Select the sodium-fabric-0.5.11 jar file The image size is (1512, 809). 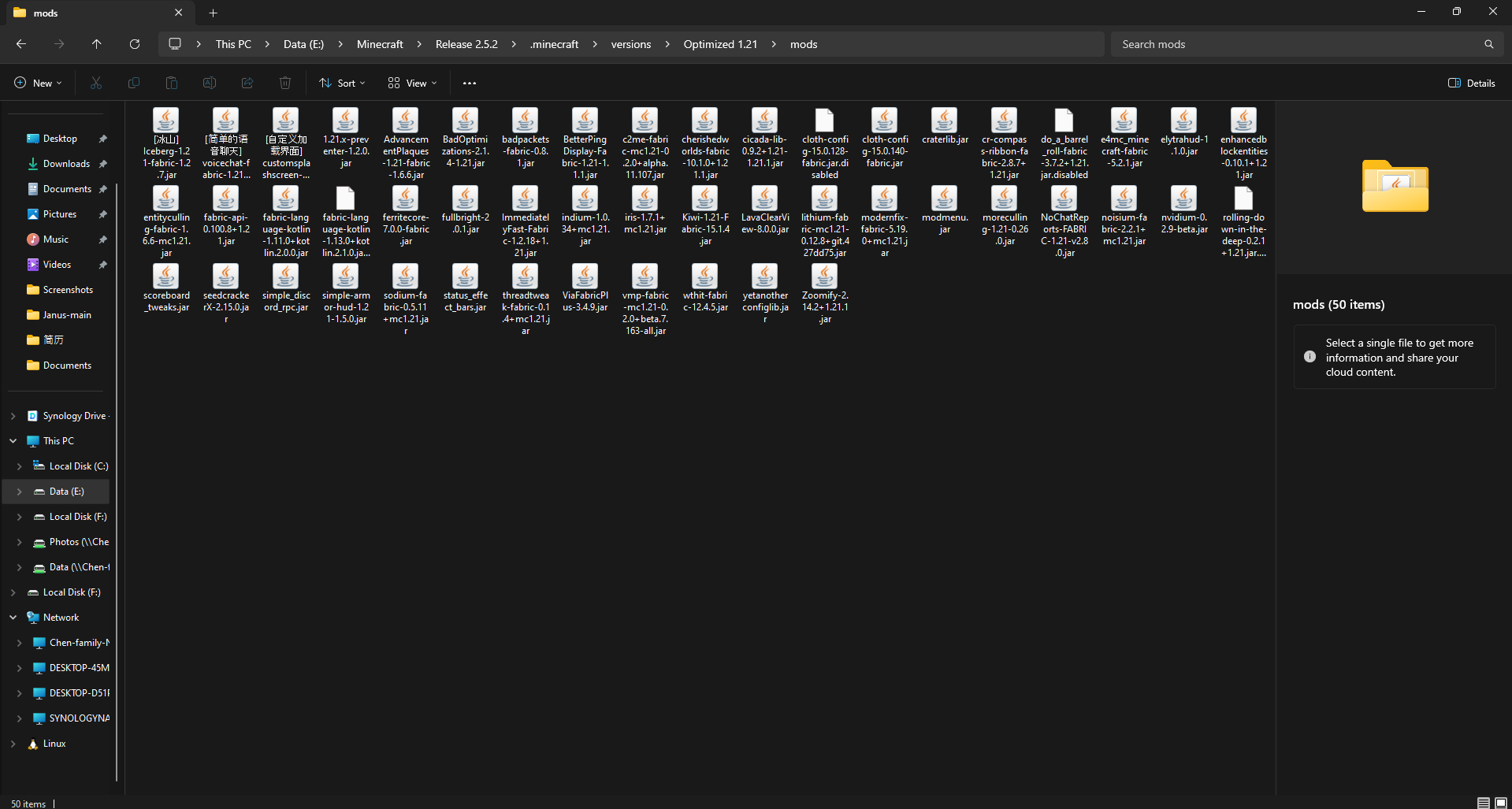point(406,300)
